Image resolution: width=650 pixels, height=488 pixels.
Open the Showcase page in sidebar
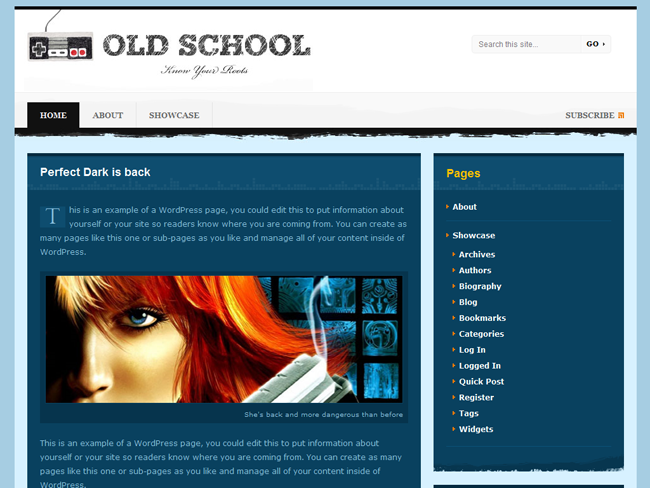(x=473, y=236)
